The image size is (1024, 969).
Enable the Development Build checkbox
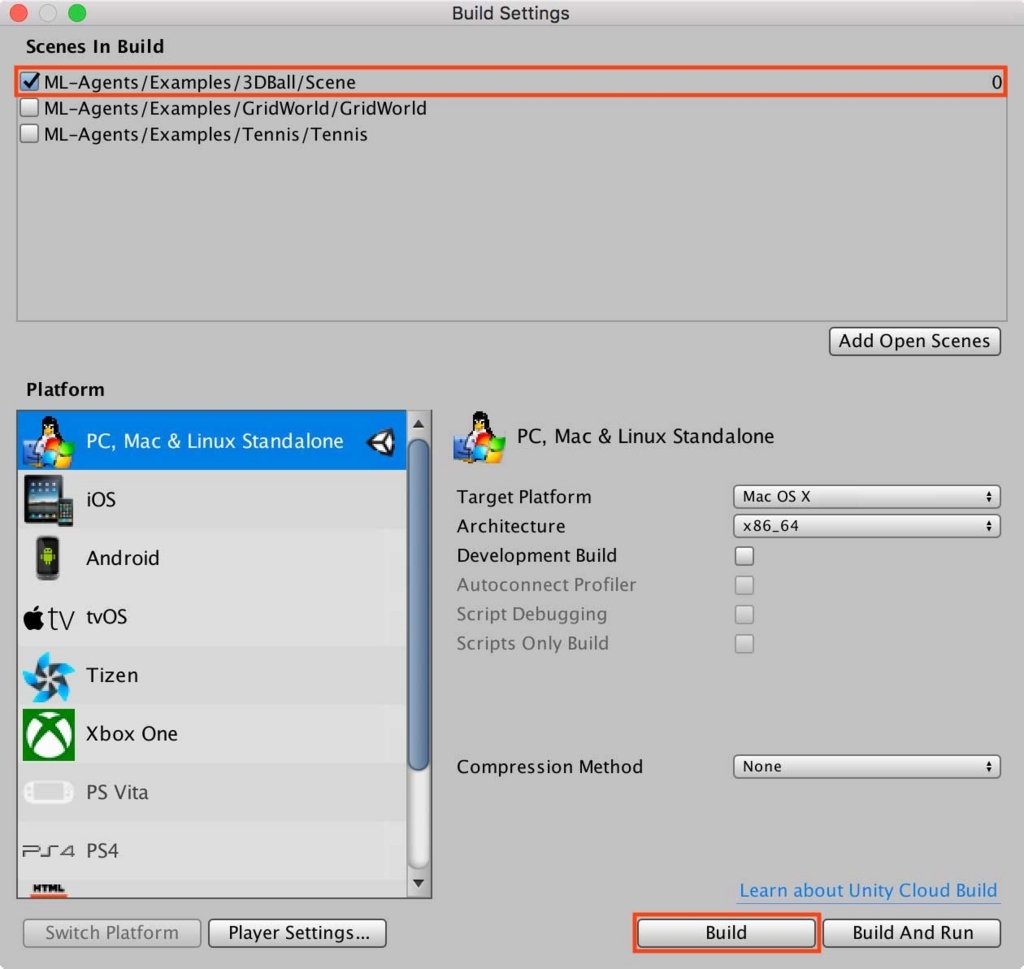pyautogui.click(x=744, y=556)
